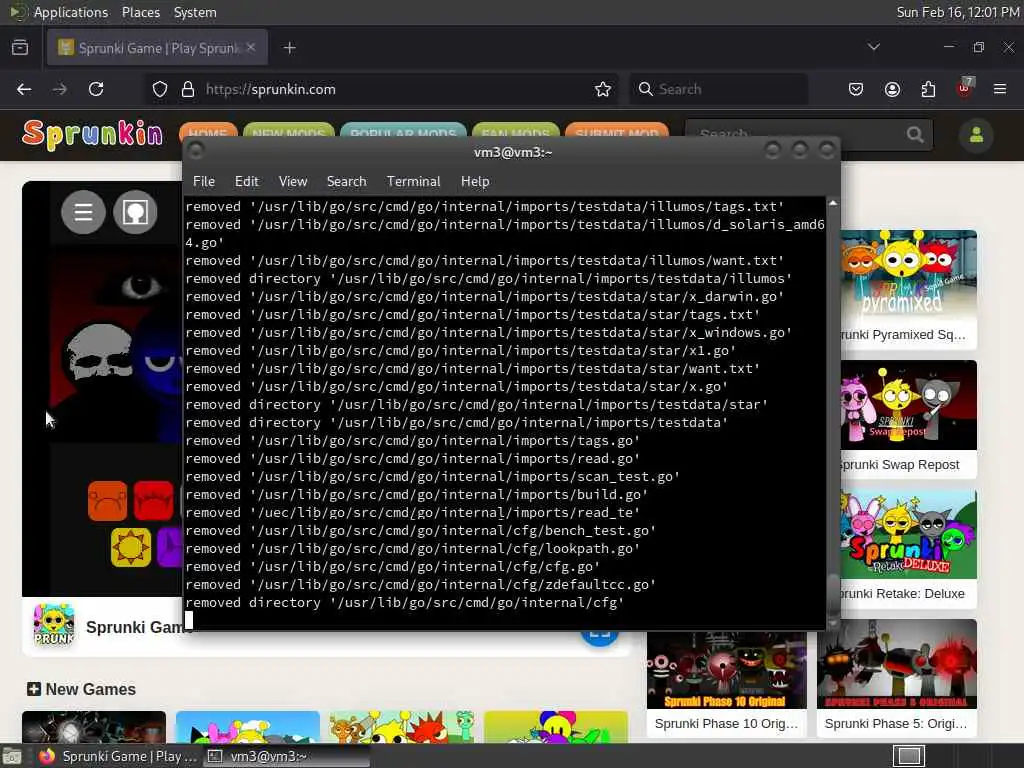The height and width of the screenshot is (768, 1024).
Task: Select the red character tile in game
Action: click(x=153, y=501)
